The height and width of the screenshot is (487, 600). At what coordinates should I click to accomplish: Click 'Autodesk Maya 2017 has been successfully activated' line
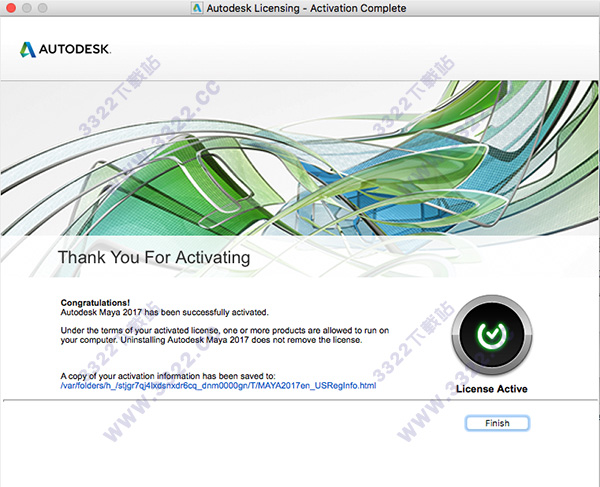point(165,313)
